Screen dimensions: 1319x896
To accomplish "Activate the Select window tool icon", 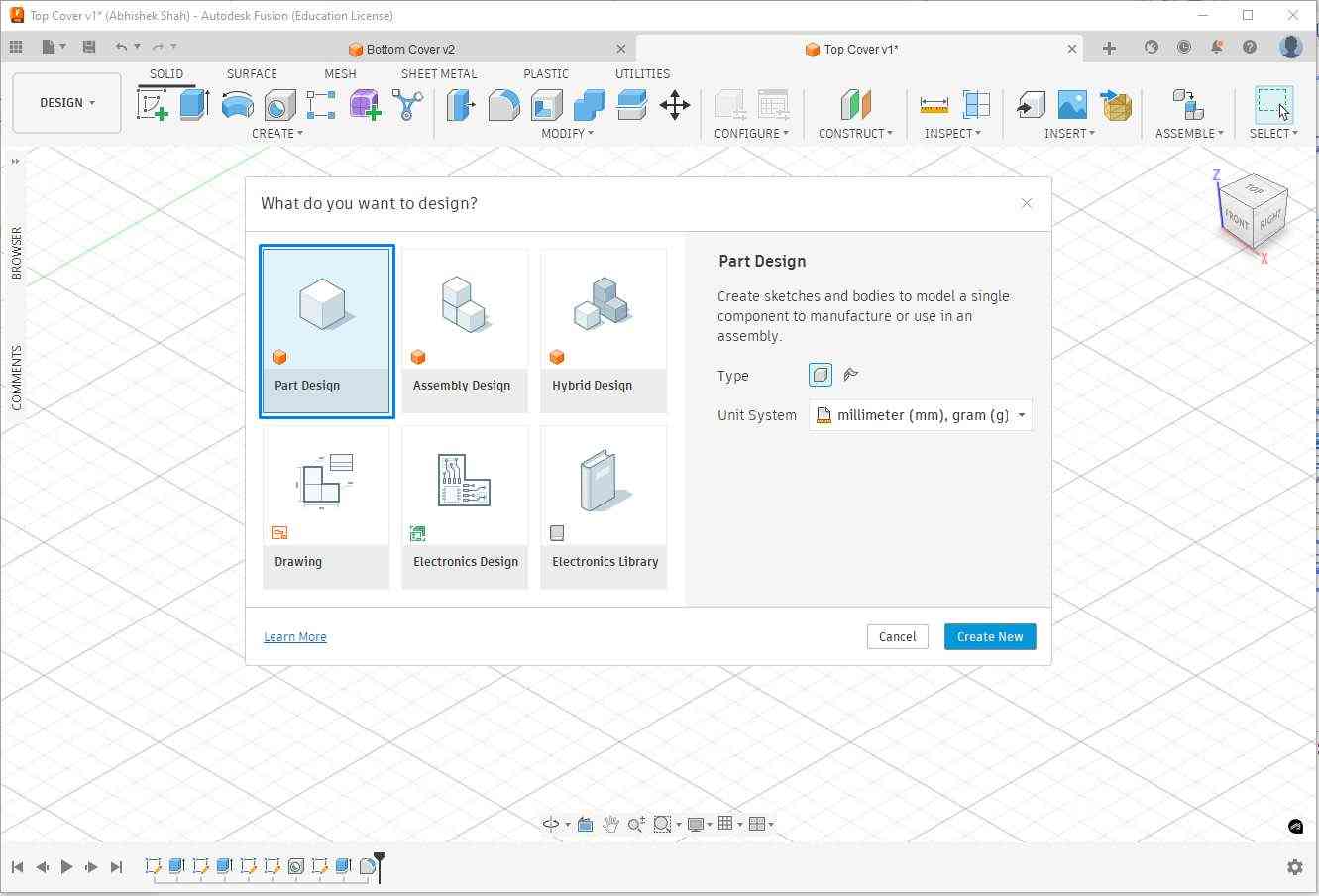I will point(1273,104).
